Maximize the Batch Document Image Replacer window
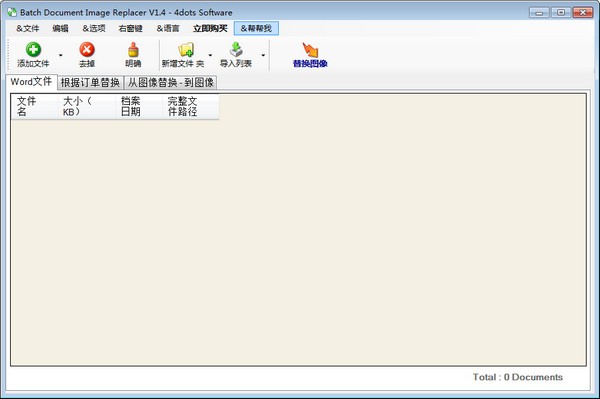This screenshot has width=600, height=399. click(561, 13)
